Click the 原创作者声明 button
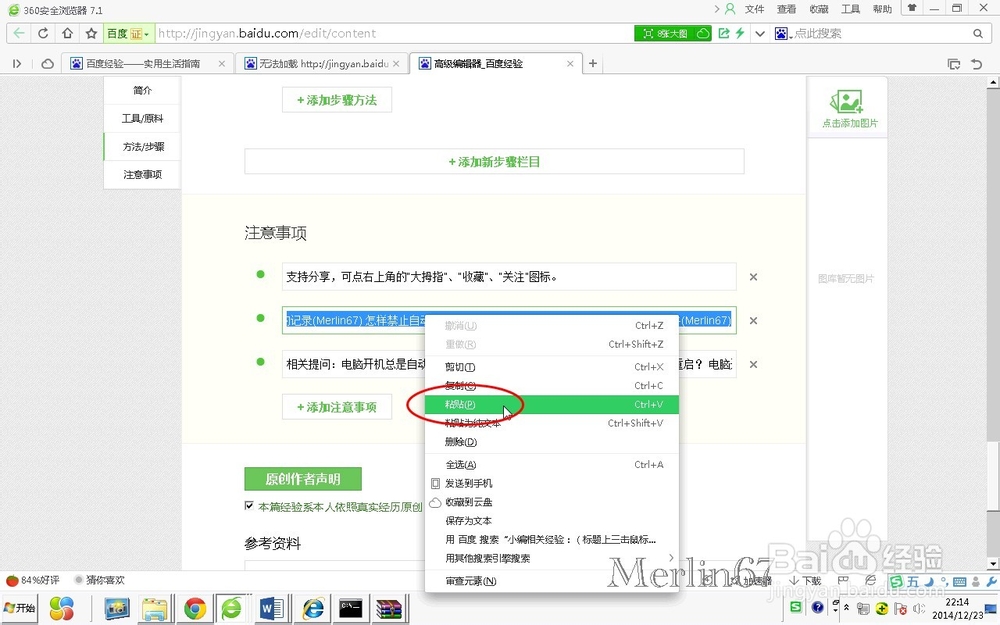 click(x=303, y=479)
